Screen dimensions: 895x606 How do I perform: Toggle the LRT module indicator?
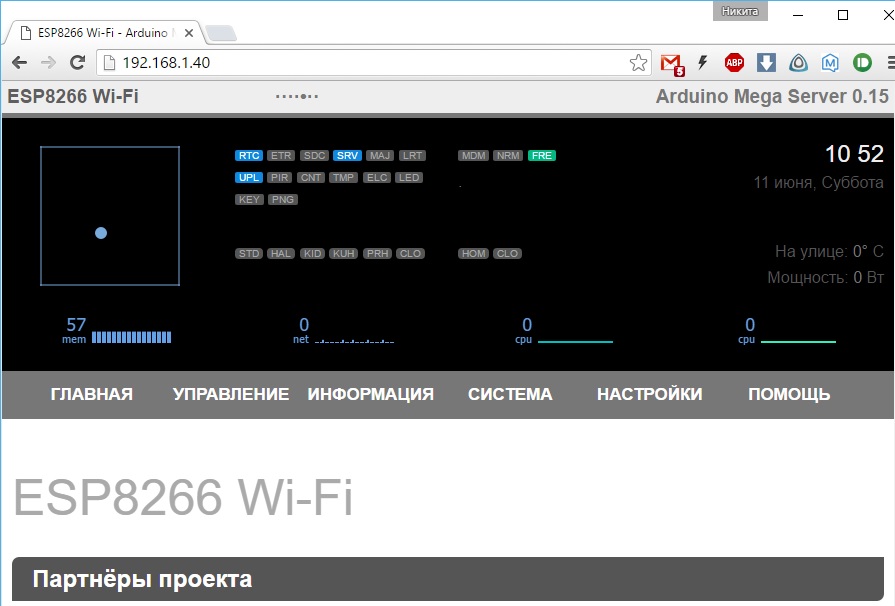(x=412, y=156)
